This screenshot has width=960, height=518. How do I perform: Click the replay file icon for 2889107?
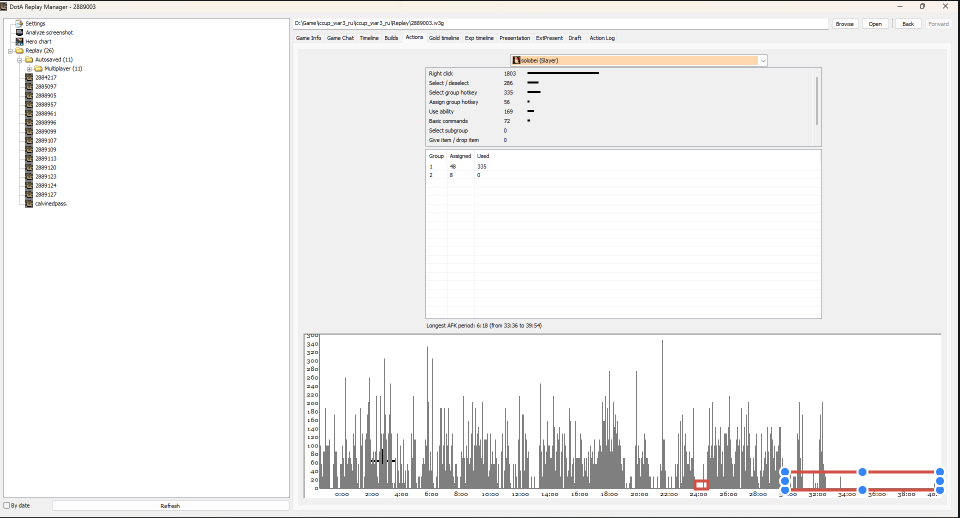(x=29, y=140)
